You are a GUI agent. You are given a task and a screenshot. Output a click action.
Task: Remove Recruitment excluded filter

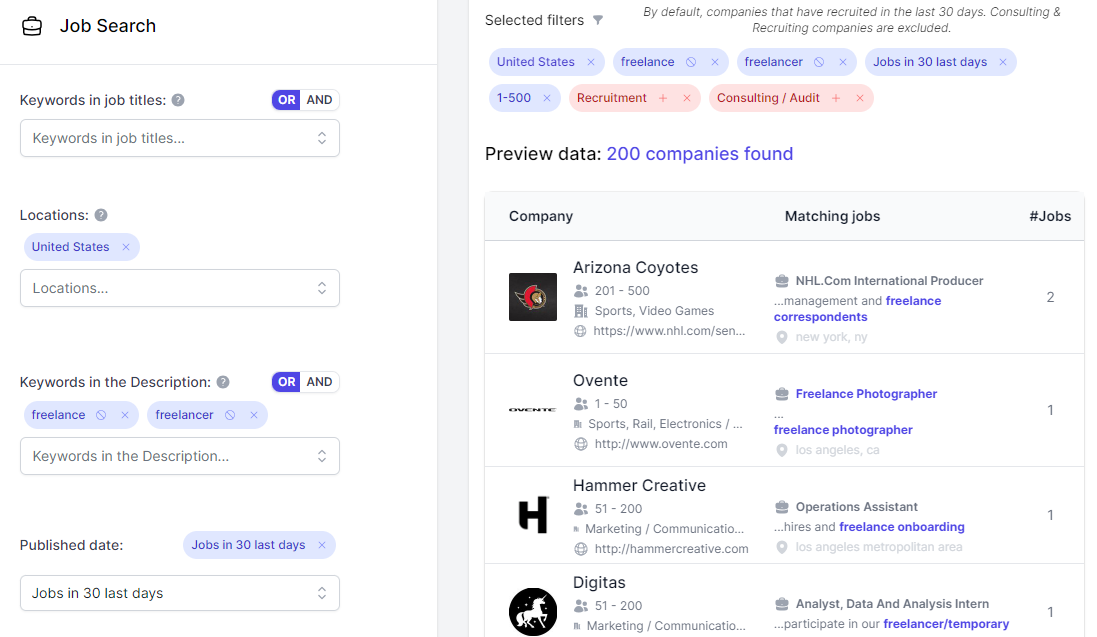[x=687, y=98]
